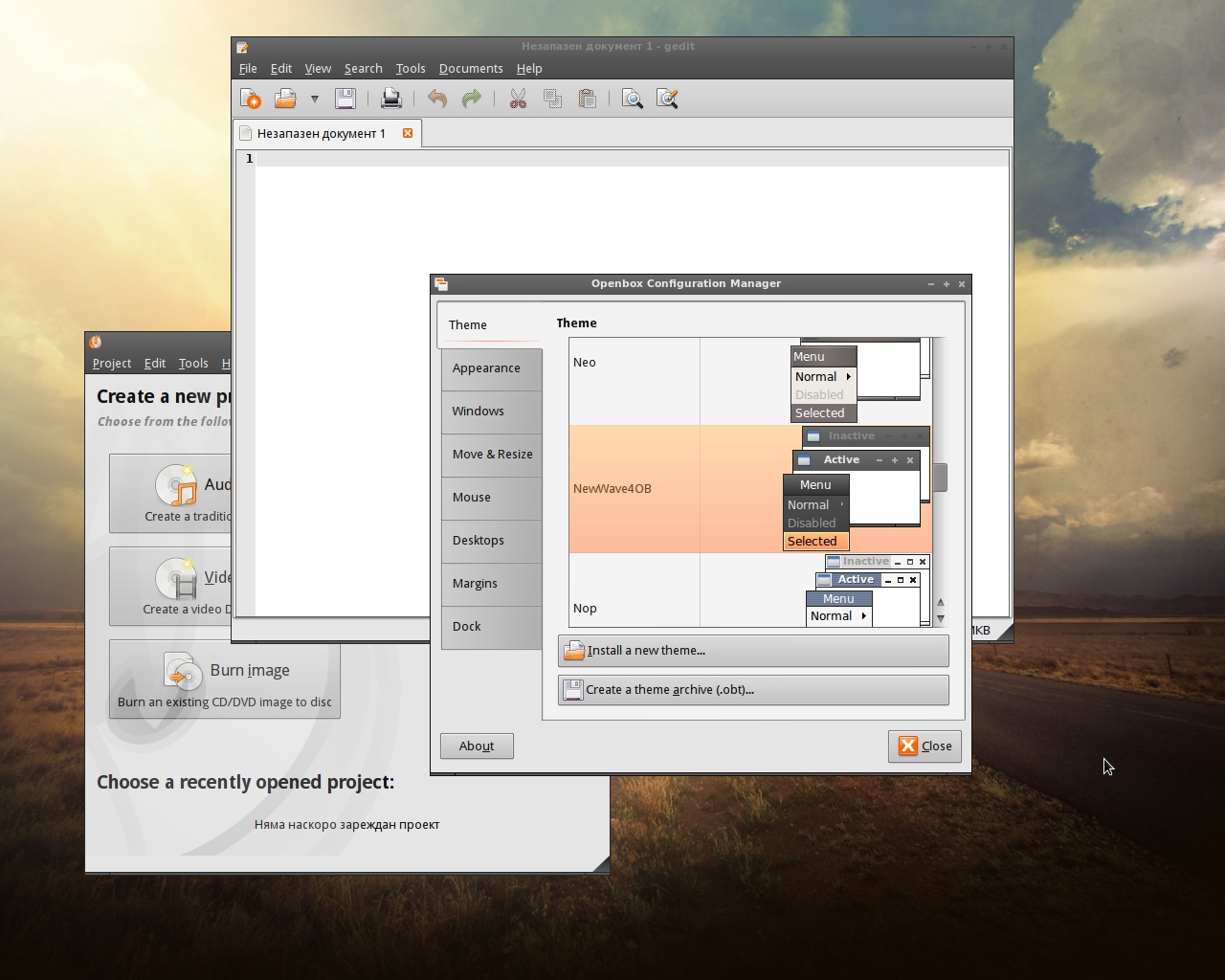Click the Redo arrow in gedit toolbar
The width and height of the screenshot is (1225, 980).
[x=472, y=99]
